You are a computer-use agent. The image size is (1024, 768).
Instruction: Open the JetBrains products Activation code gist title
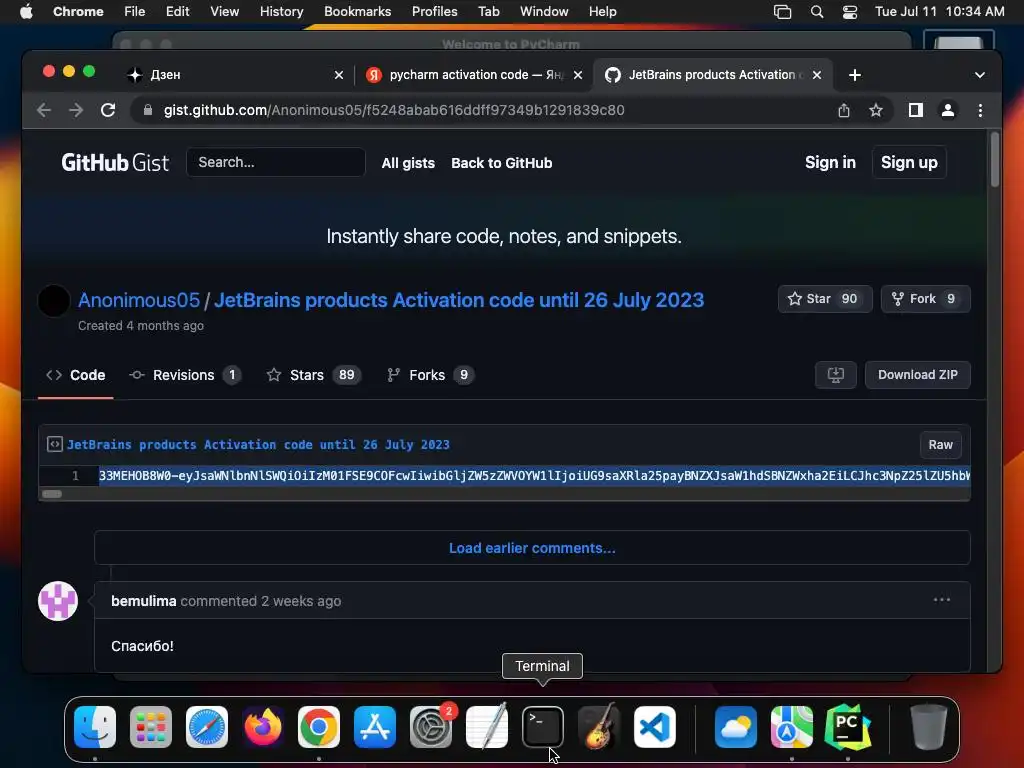[459, 300]
